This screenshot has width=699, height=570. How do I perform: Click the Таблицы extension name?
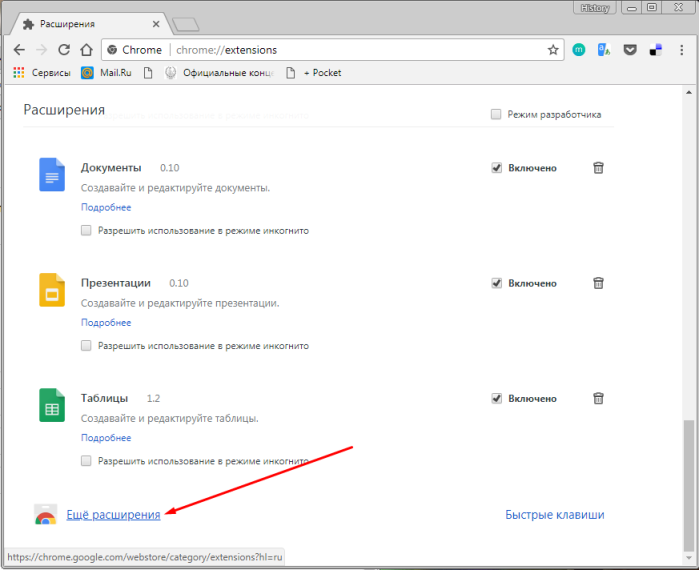[104, 398]
